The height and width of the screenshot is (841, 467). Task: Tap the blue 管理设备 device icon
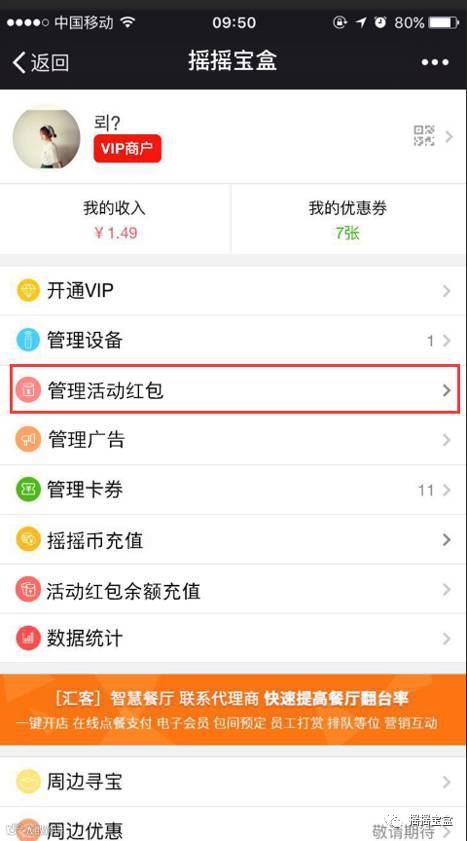28,341
